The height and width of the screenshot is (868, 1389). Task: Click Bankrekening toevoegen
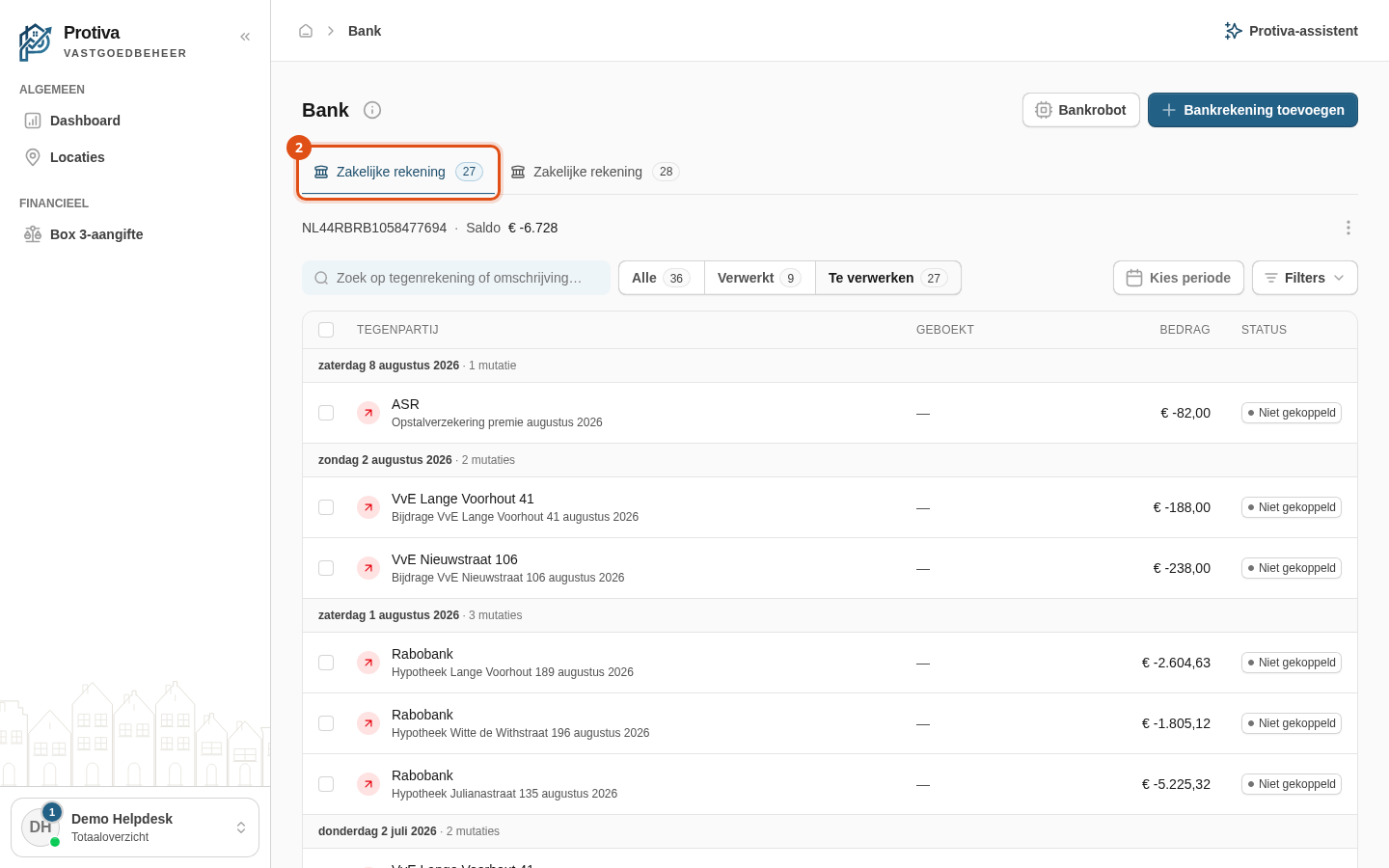click(1252, 110)
